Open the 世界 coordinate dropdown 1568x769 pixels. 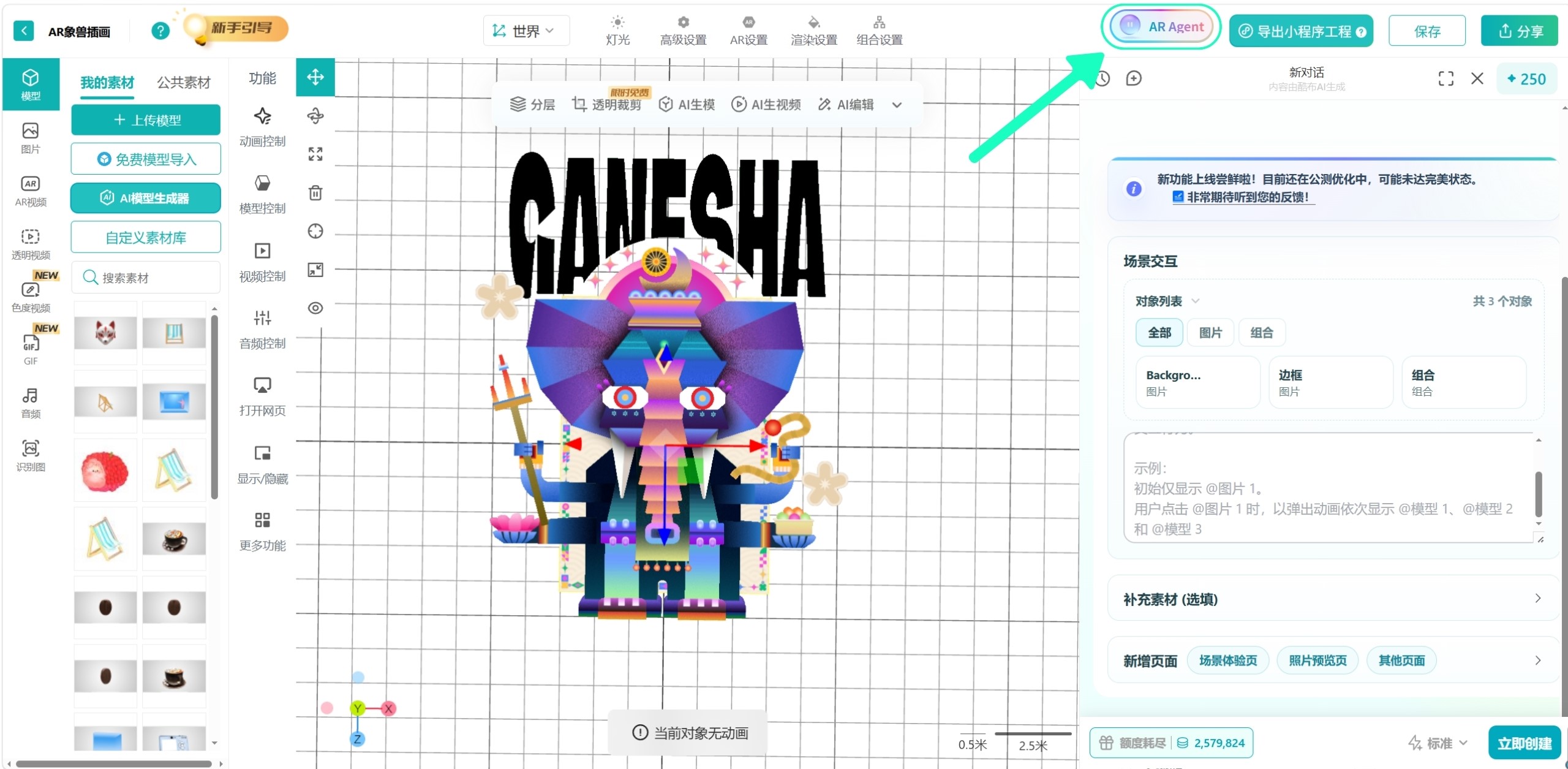526,31
